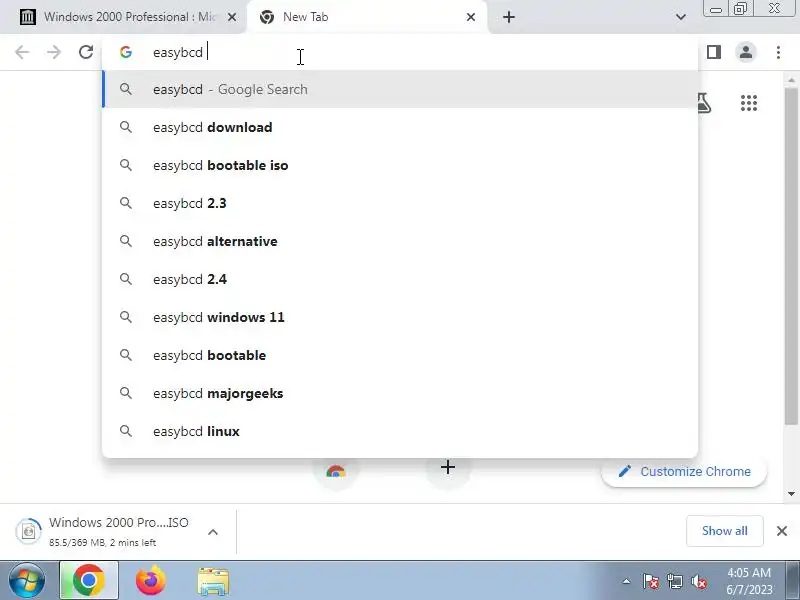Screen dimensions: 800x600
Task: Open the tab search dropdown arrow
Action: 681,17
